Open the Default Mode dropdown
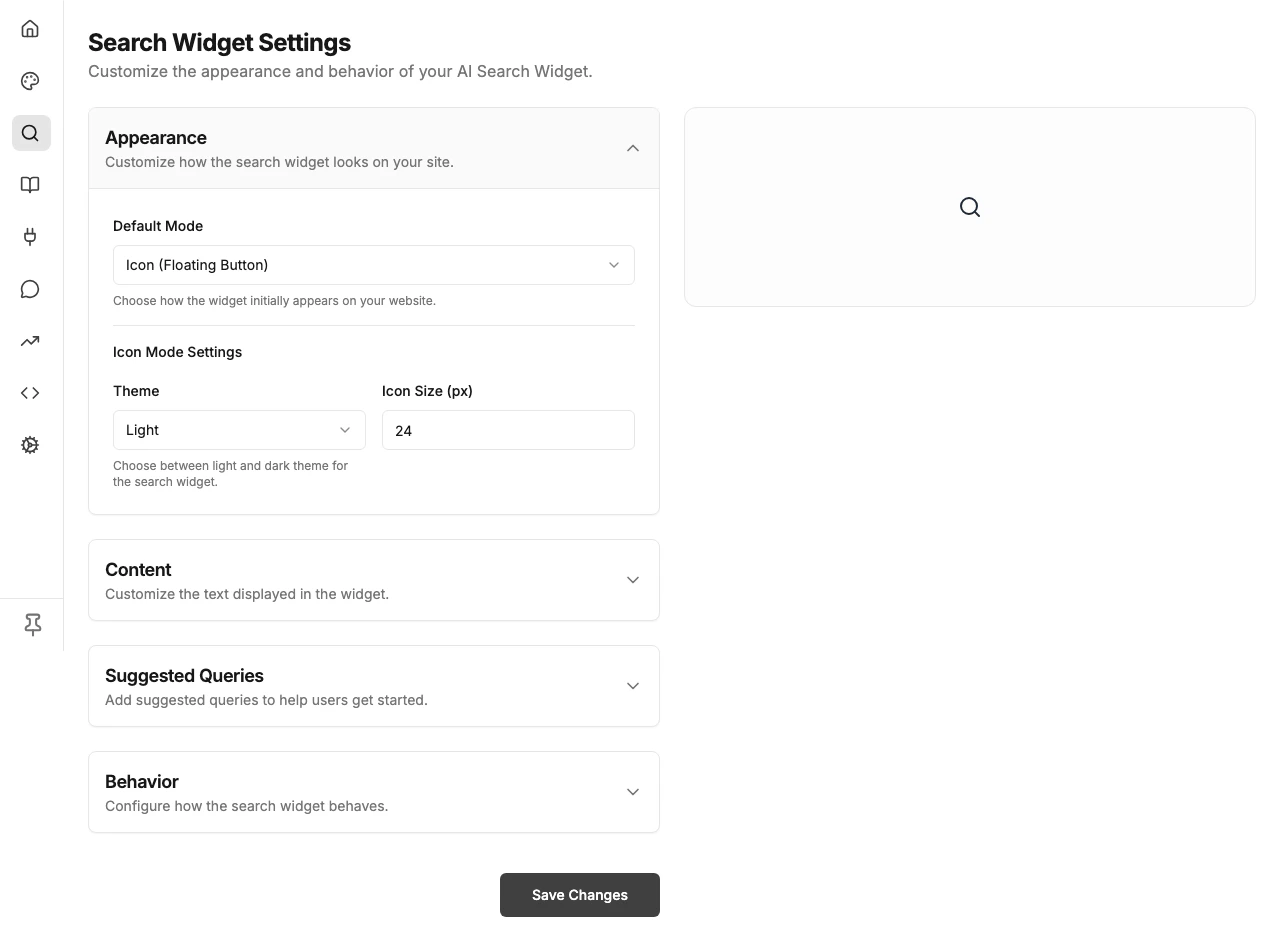 374,264
